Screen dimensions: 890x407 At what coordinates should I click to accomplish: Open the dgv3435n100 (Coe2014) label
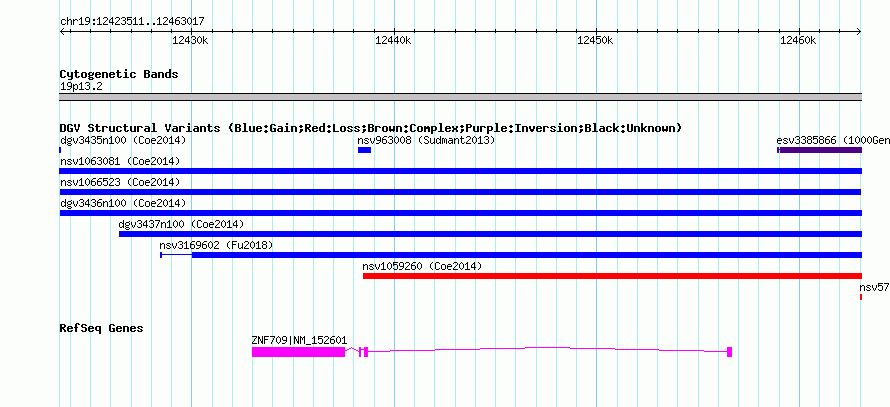[x=123, y=140]
